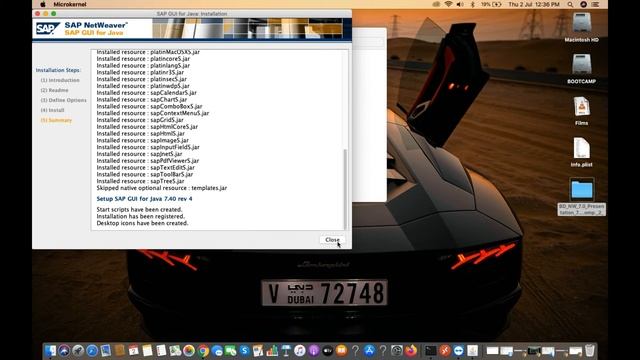Image resolution: width=640 pixels, height=360 pixels.
Task: Click the 'Installation has been registered.' line
Action: pyautogui.click(x=140, y=216)
